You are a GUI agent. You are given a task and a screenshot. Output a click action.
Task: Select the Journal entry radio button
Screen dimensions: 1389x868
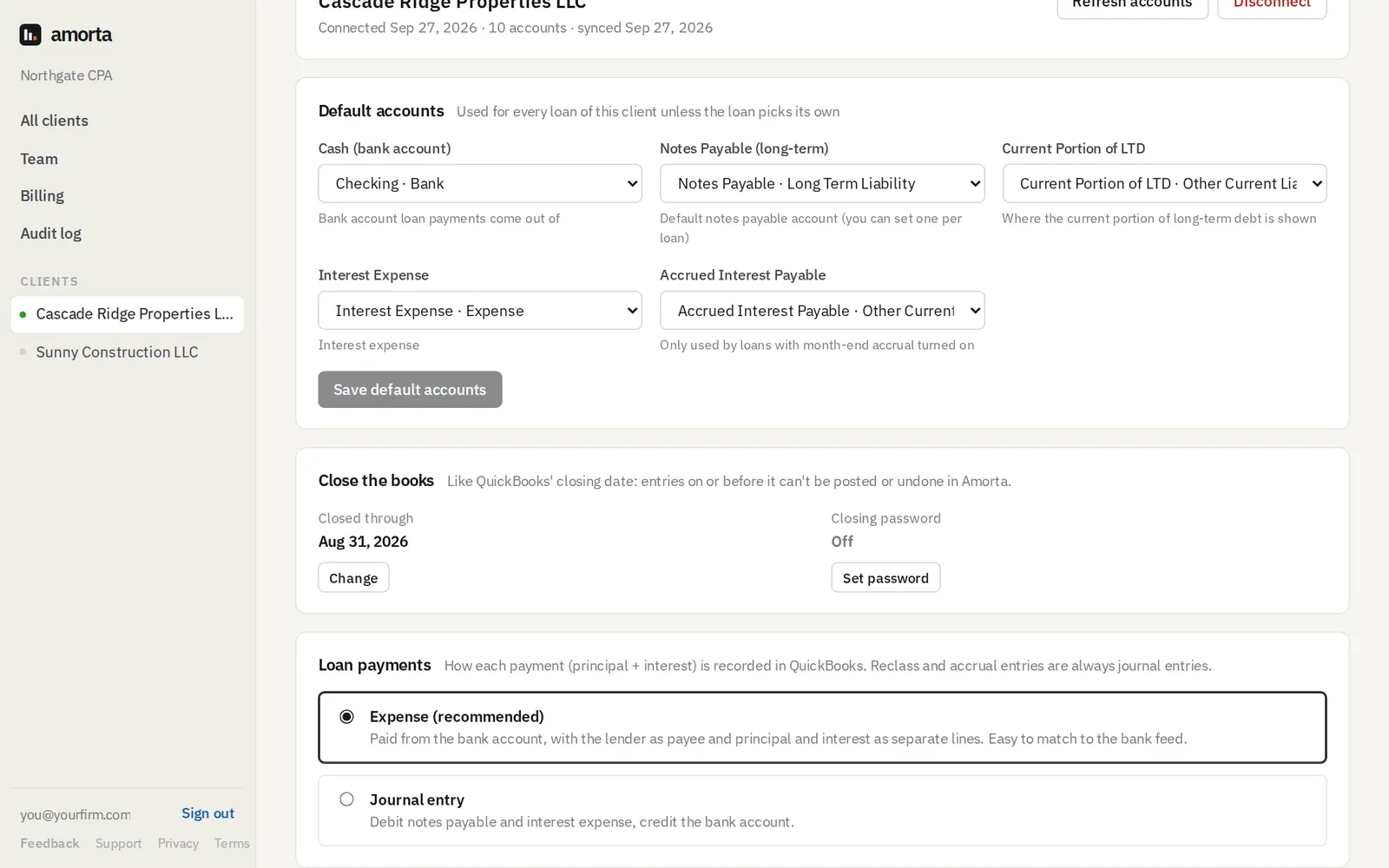pos(346,799)
